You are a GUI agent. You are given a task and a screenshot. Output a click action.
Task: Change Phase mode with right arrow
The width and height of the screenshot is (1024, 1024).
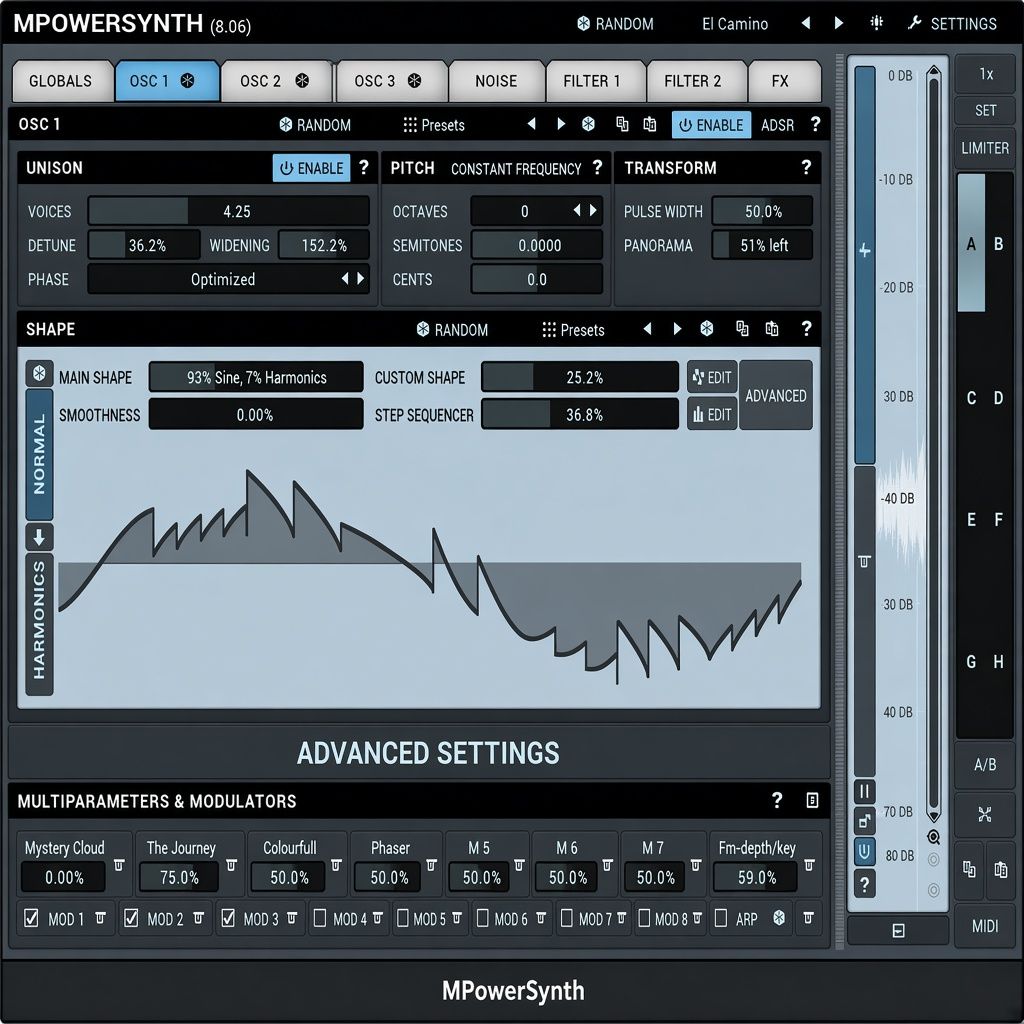[360, 279]
